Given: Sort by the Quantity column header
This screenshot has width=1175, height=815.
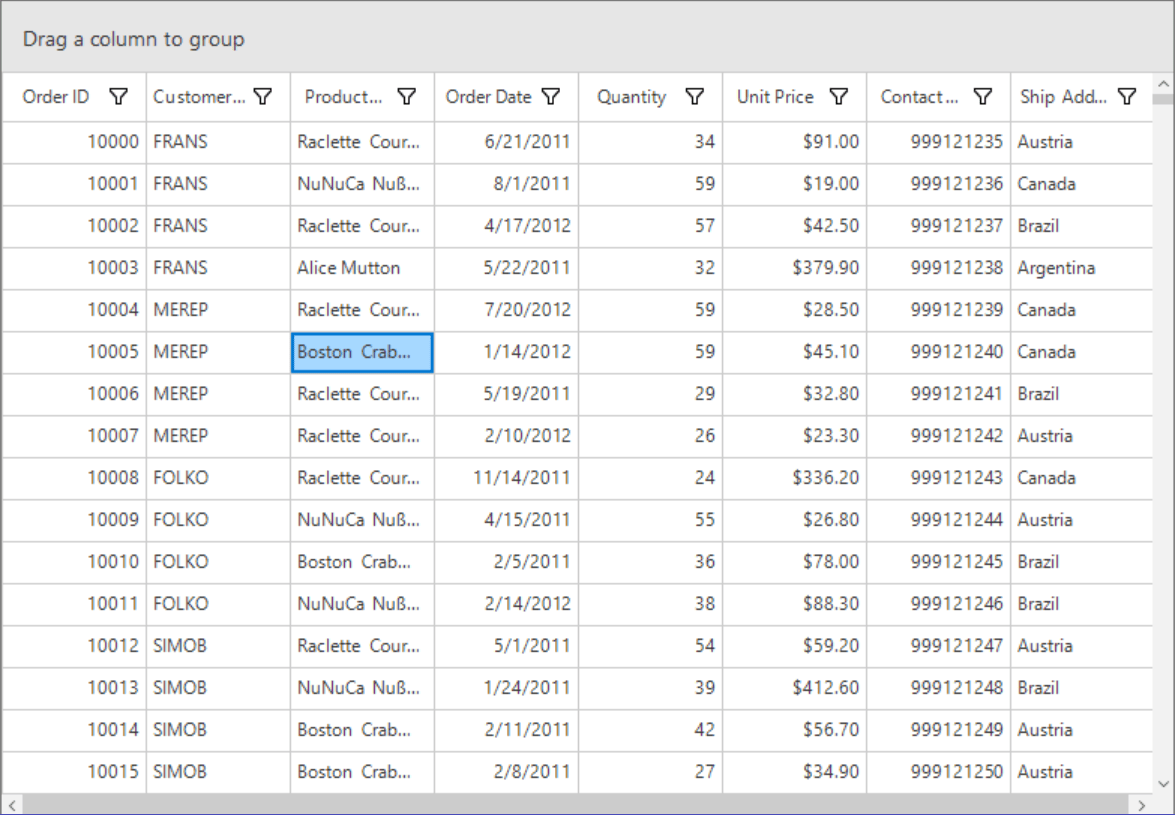Looking at the screenshot, I should [631, 96].
